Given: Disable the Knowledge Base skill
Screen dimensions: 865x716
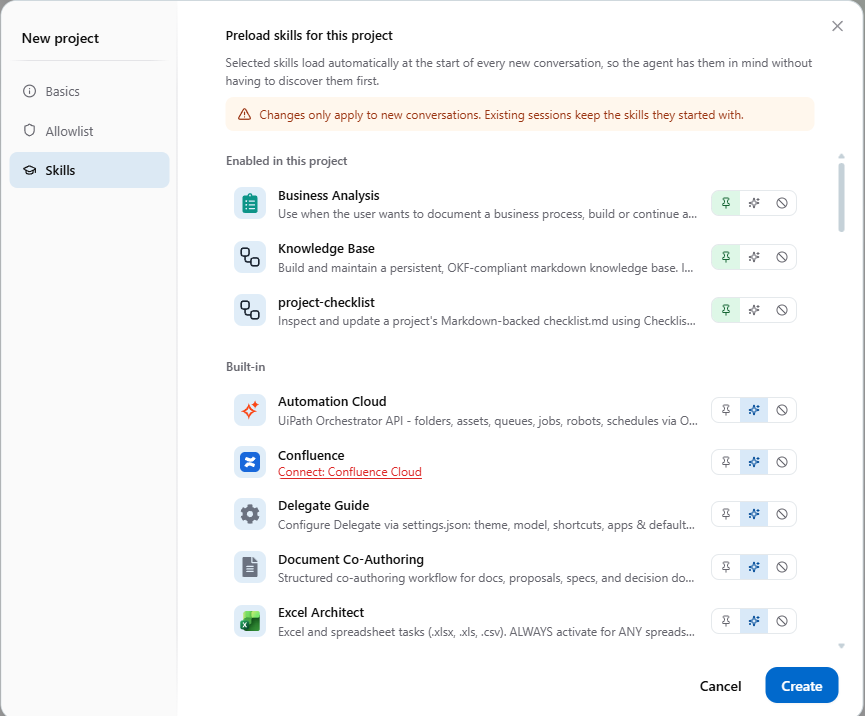Looking at the screenshot, I should (x=782, y=257).
